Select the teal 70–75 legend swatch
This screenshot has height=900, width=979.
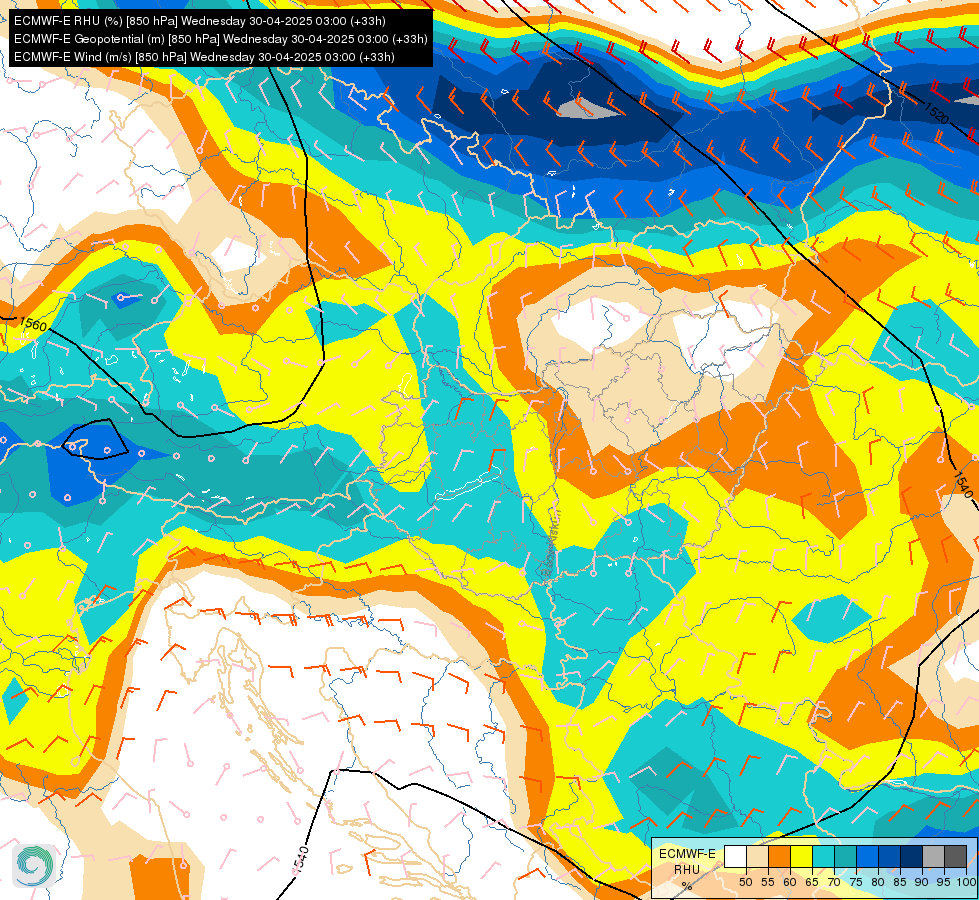pos(845,856)
